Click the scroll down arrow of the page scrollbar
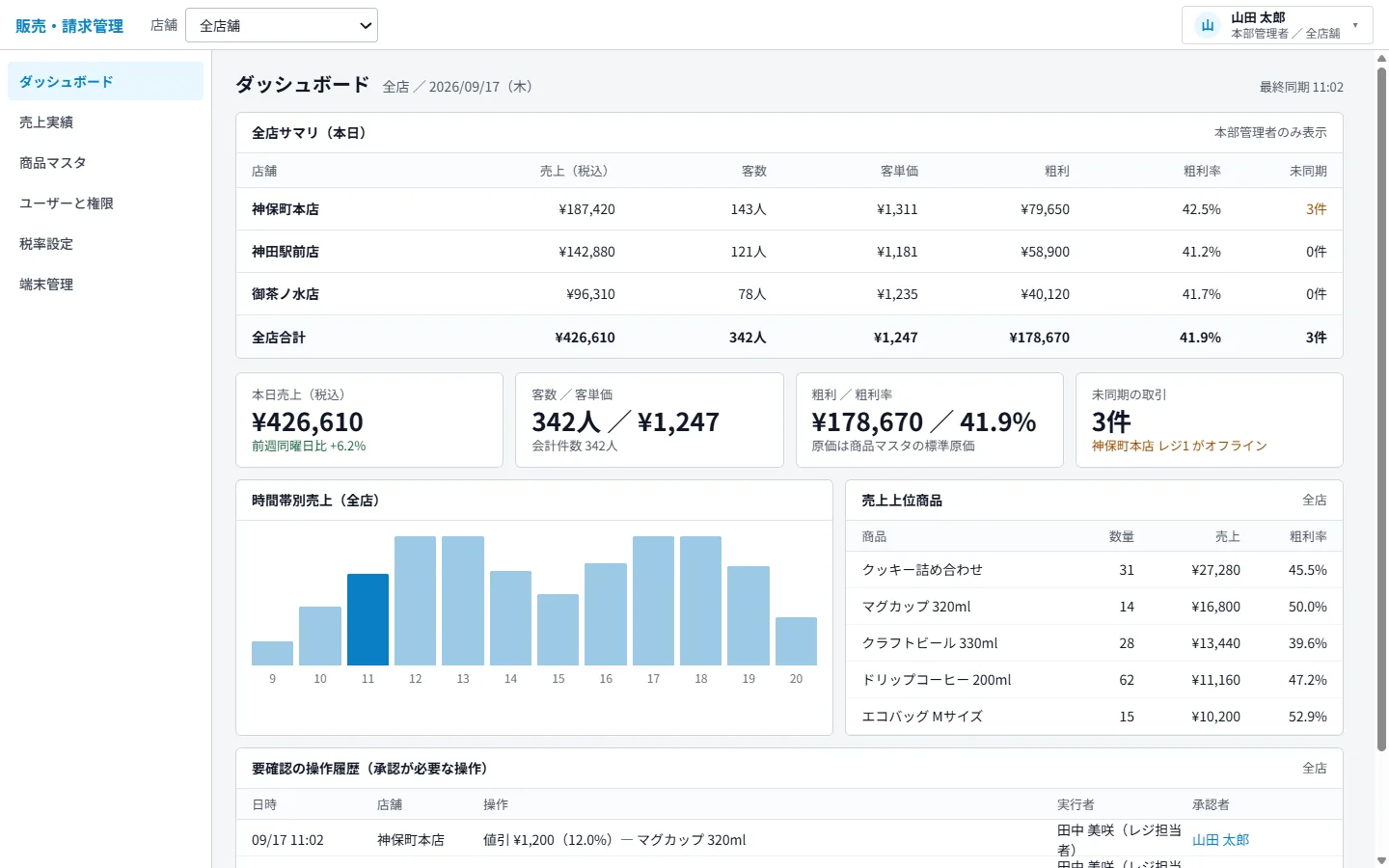 coord(1381,859)
